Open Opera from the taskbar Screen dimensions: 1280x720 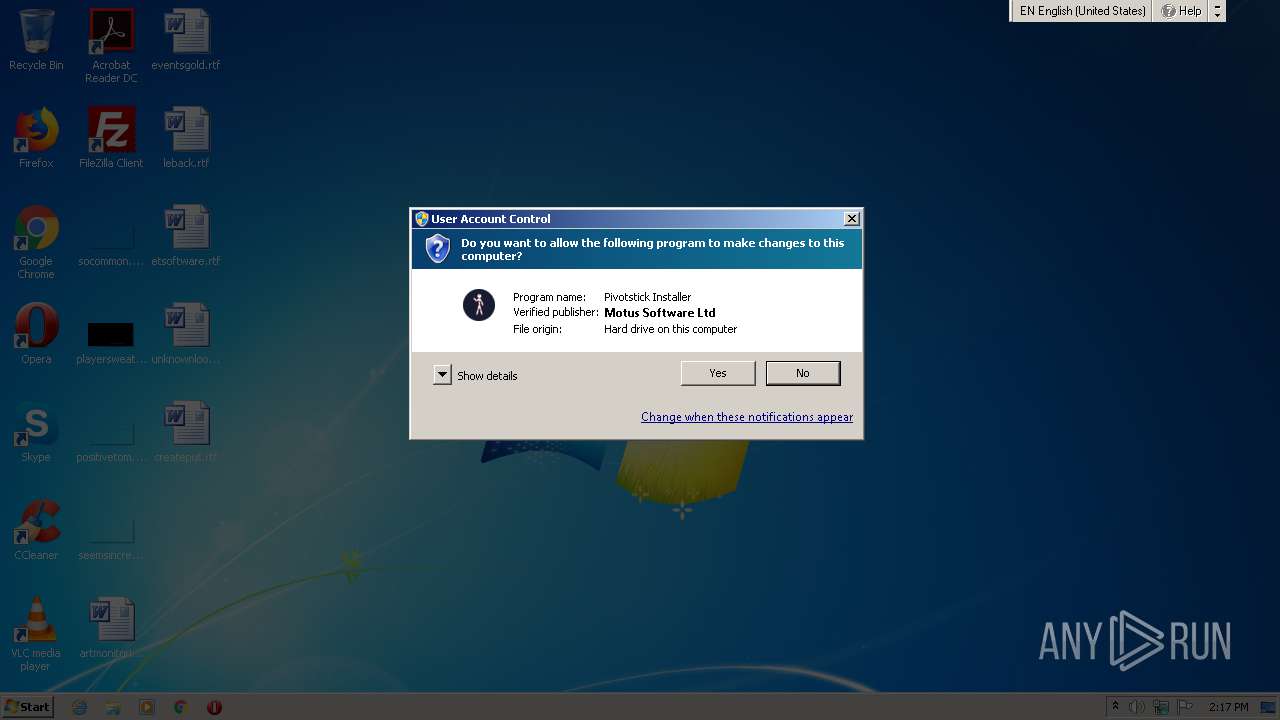pyautogui.click(x=214, y=707)
